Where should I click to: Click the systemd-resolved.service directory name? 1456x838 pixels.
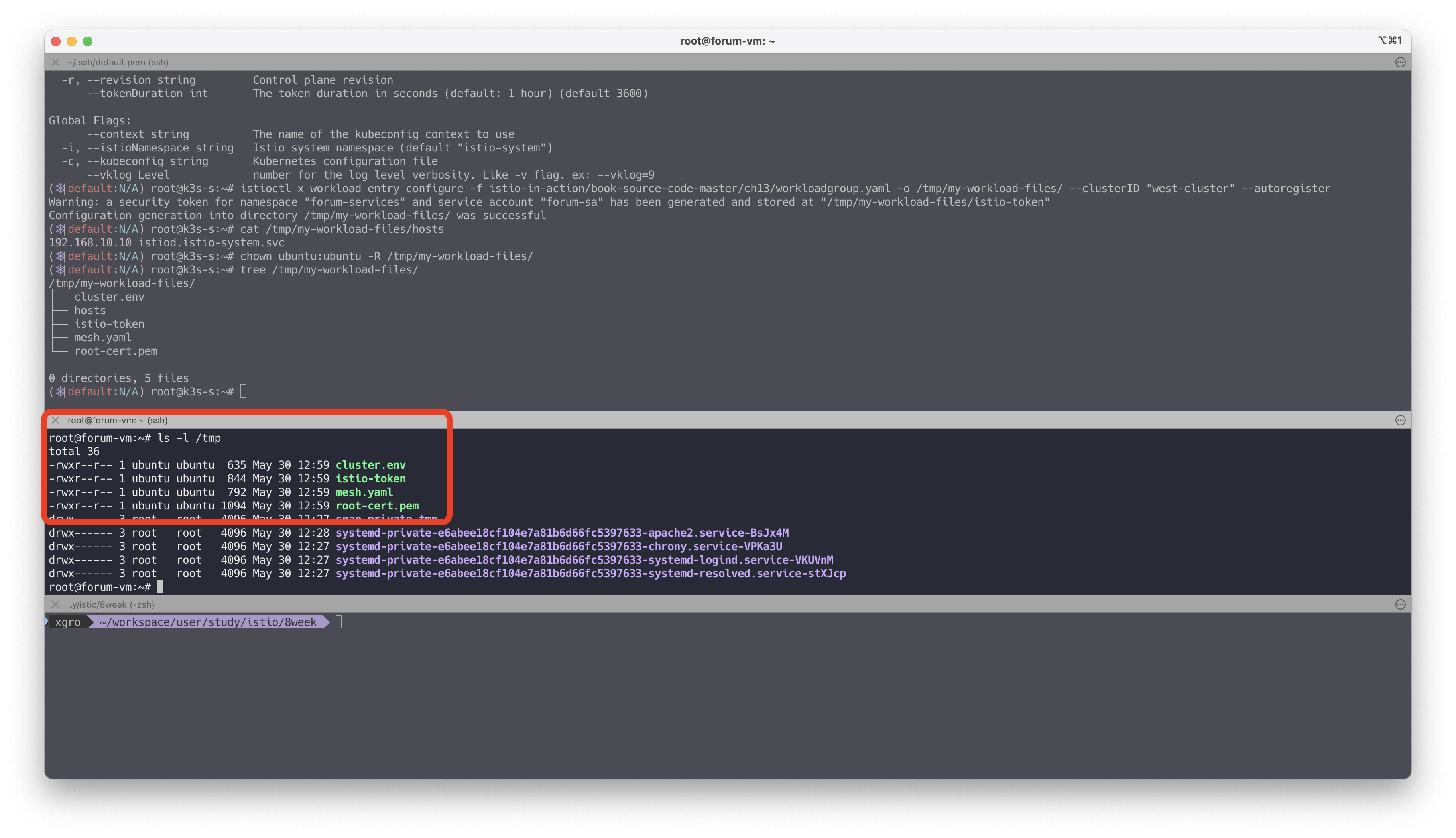tap(591, 573)
